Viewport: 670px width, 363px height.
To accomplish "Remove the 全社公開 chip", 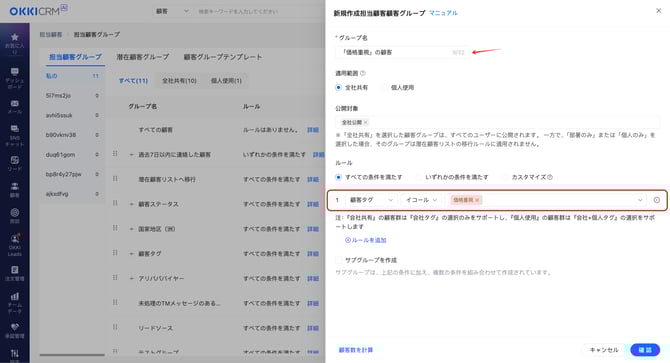I will click(x=366, y=123).
